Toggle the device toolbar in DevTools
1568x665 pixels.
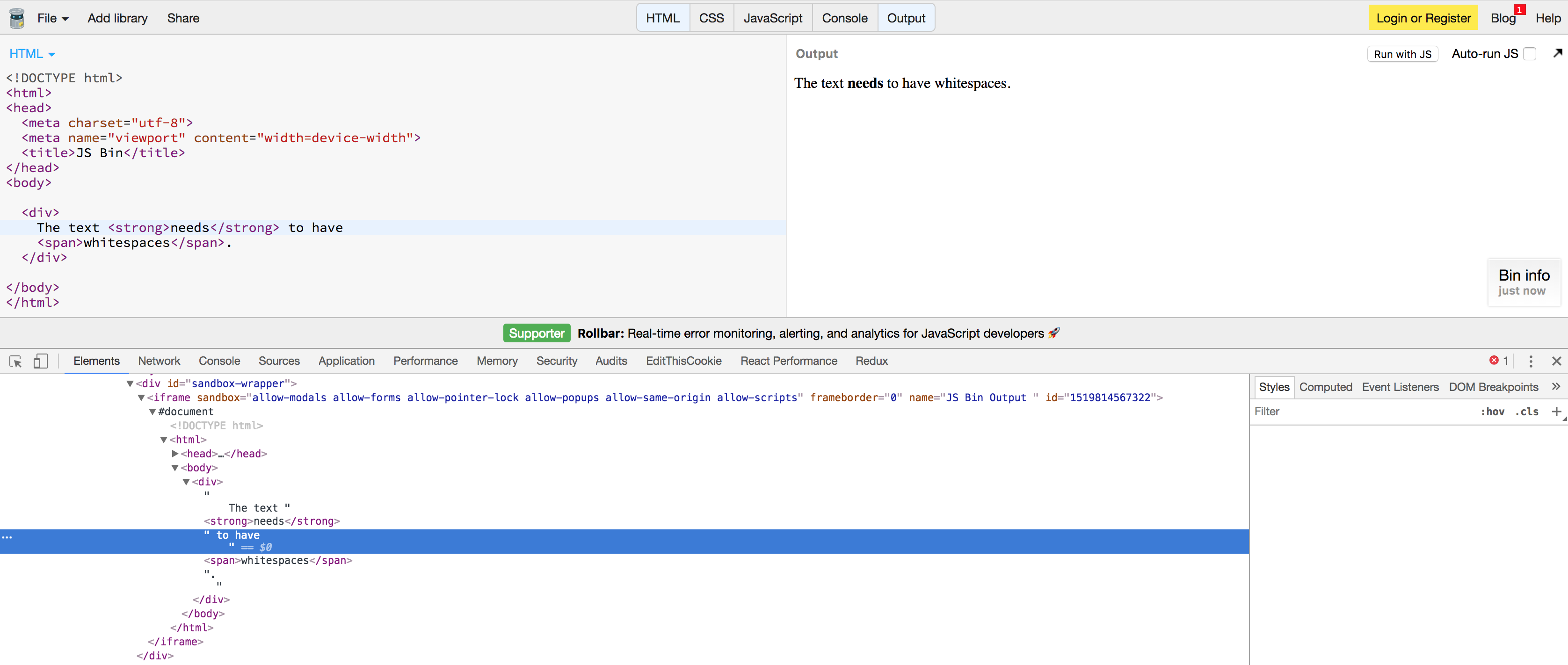(x=40, y=361)
